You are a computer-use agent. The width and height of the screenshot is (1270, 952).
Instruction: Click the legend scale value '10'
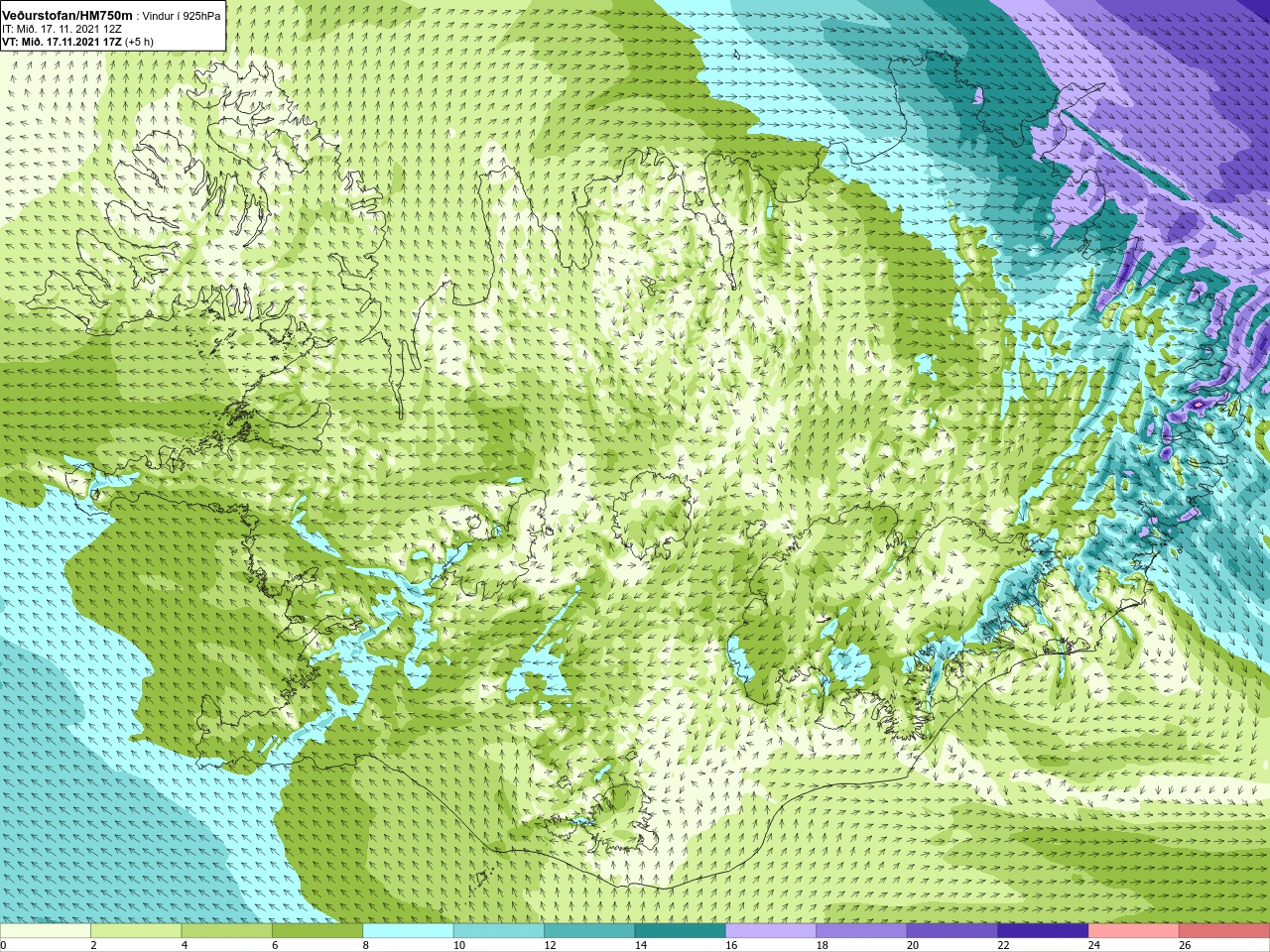459,945
